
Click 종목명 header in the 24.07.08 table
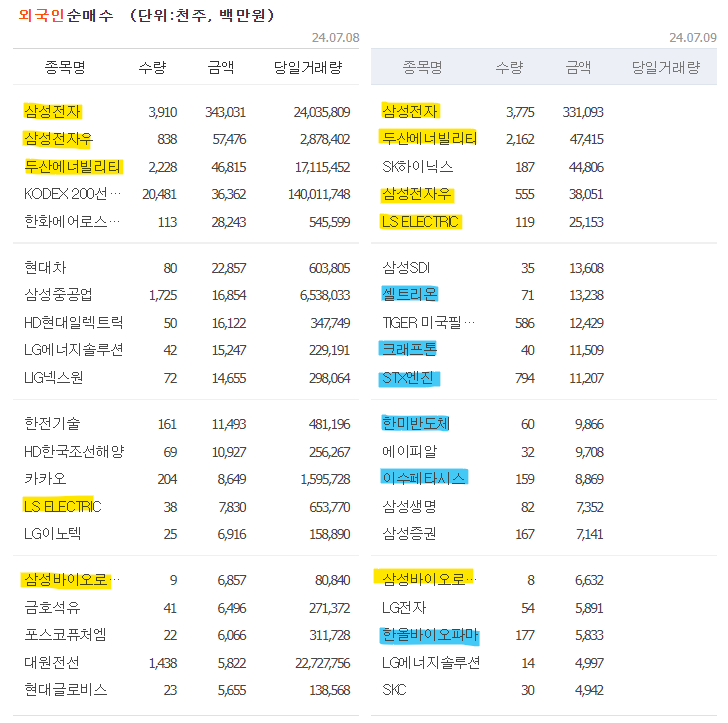pyautogui.click(x=65, y=68)
